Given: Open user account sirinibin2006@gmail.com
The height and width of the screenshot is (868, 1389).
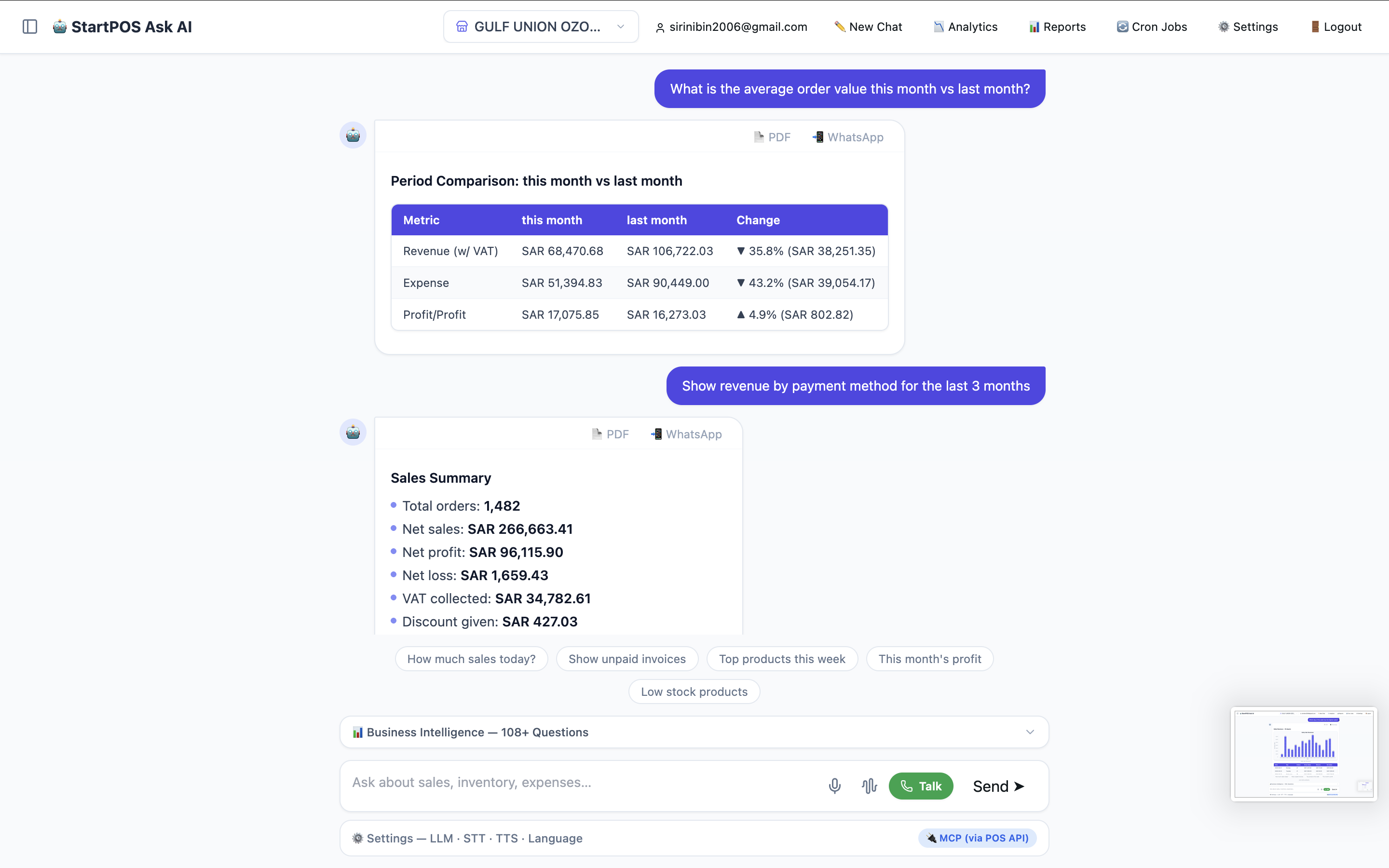Looking at the screenshot, I should click(x=731, y=27).
